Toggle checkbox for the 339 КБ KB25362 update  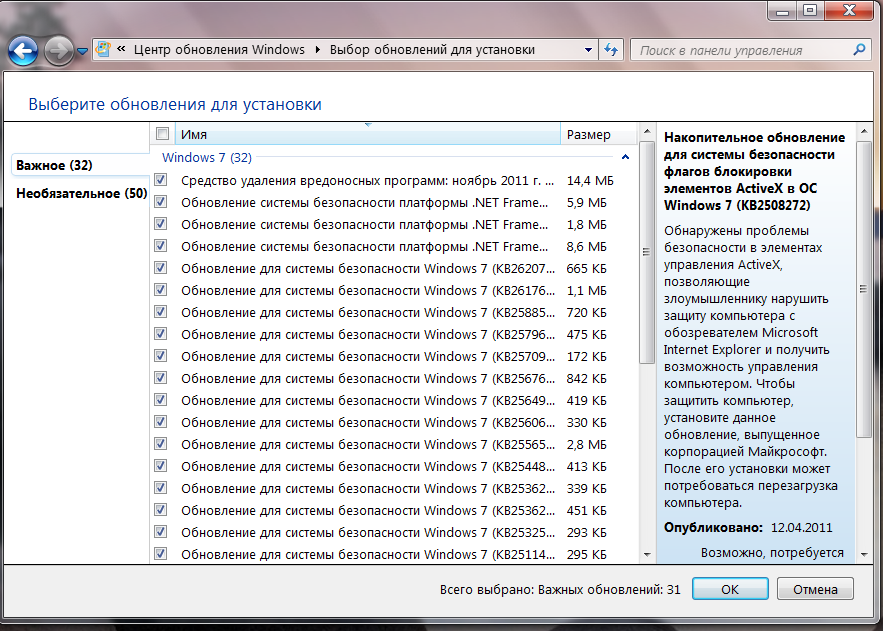(x=161, y=487)
